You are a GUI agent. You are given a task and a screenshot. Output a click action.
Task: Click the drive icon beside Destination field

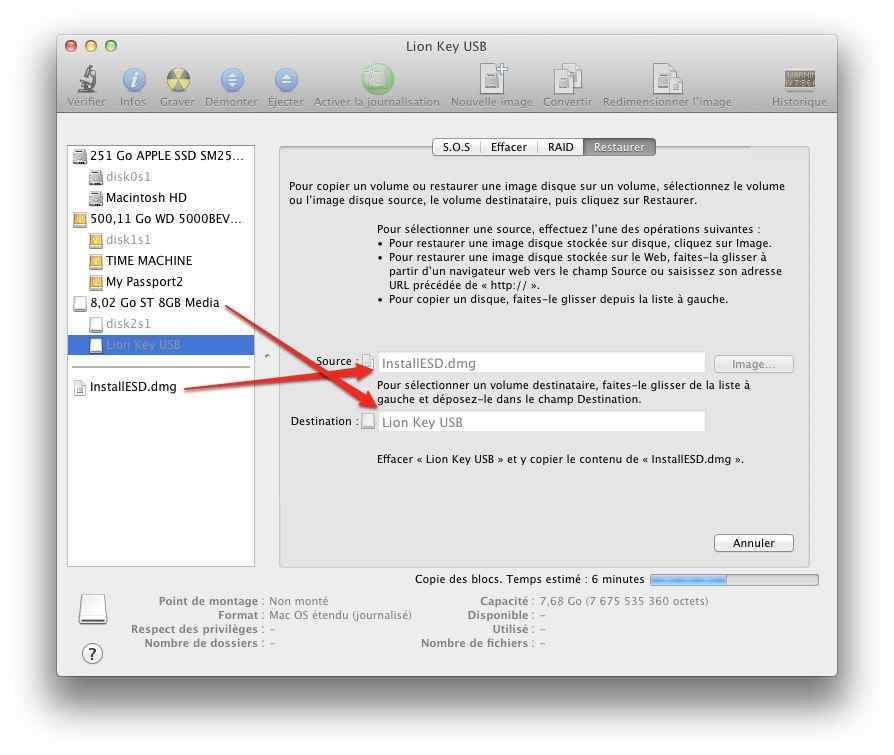368,421
